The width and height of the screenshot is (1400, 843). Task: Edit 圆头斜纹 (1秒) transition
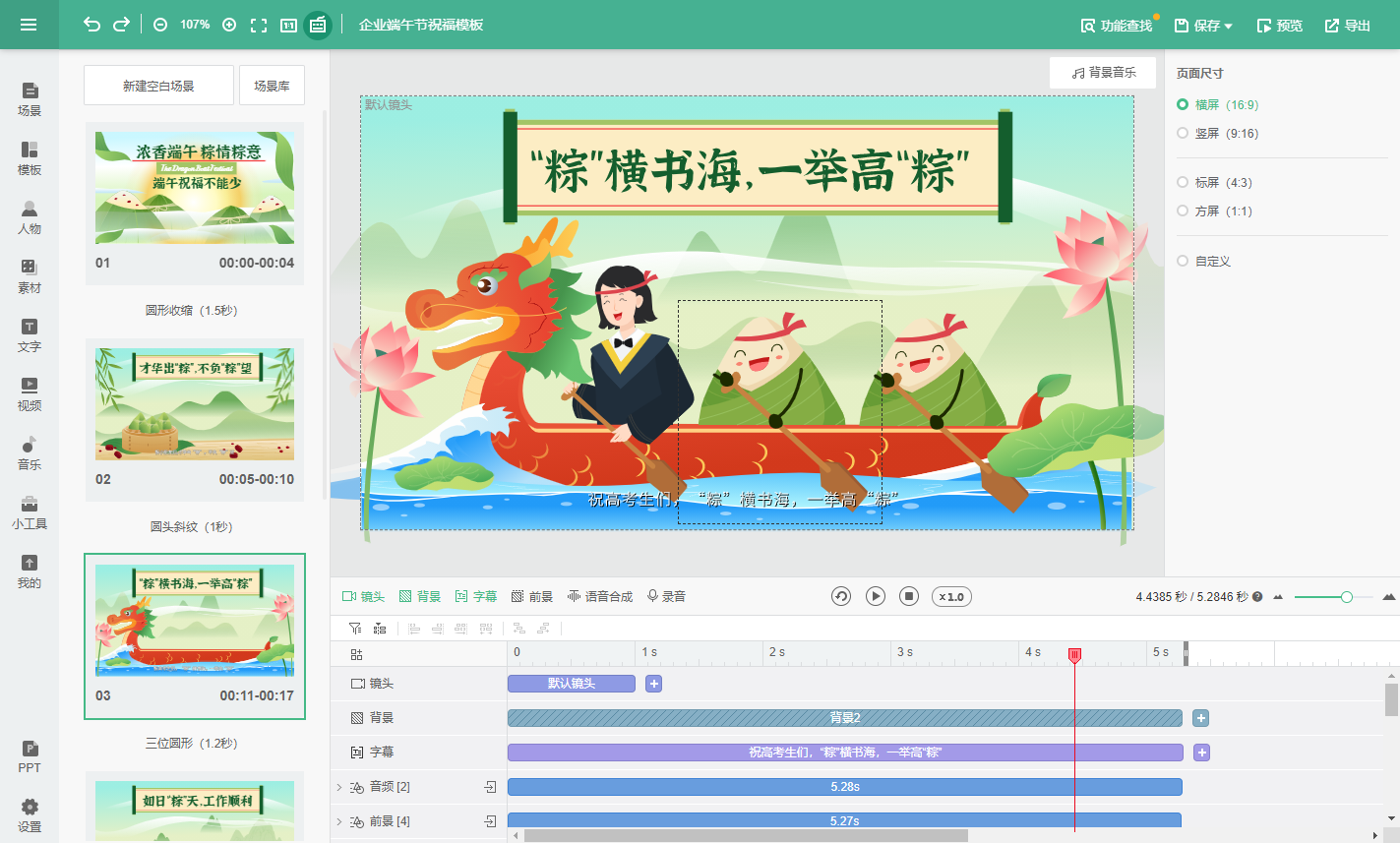pyautogui.click(x=192, y=526)
